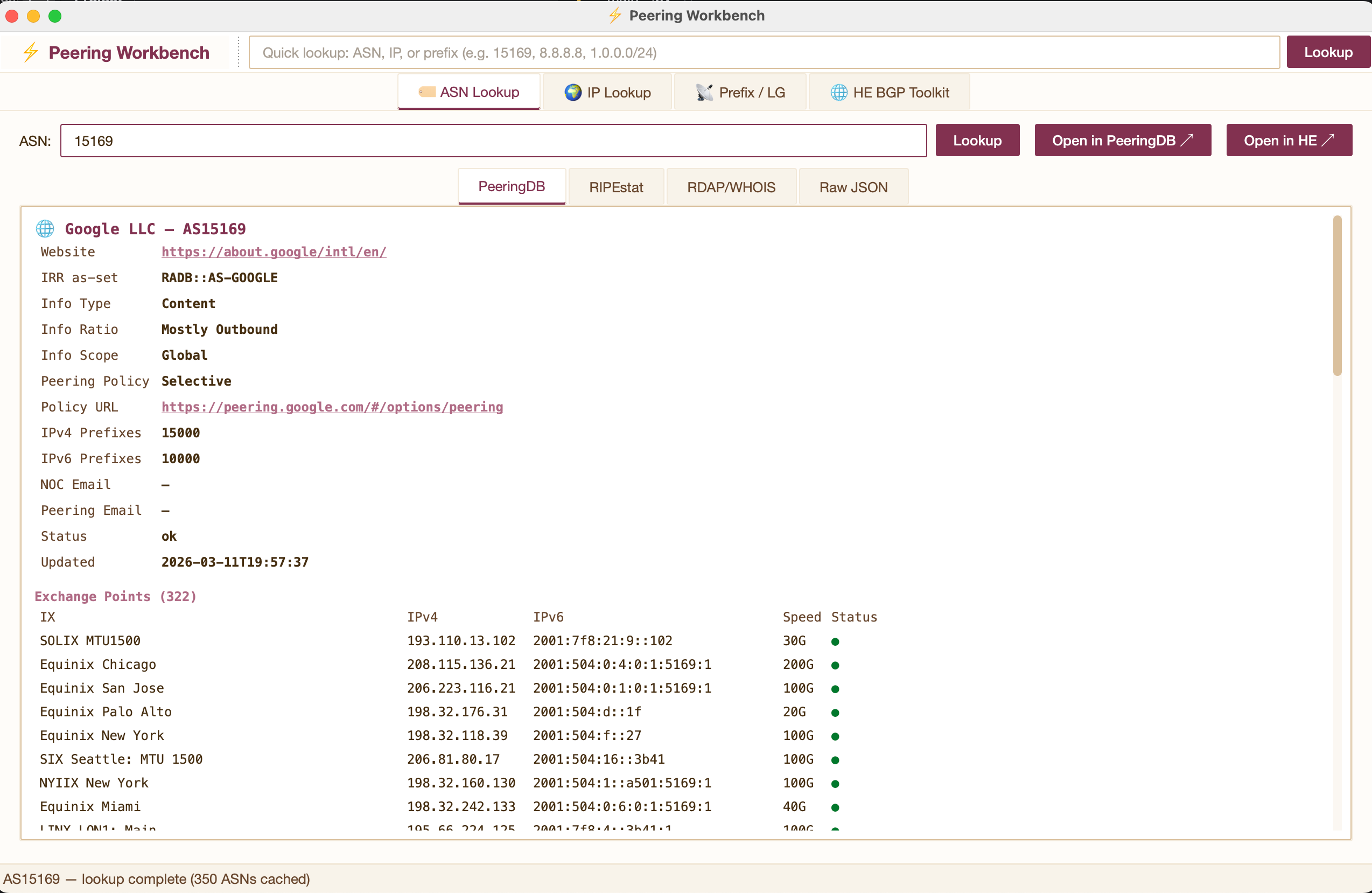
Task: Select the RDAP/WHOIS sub-tab
Action: coord(731,187)
